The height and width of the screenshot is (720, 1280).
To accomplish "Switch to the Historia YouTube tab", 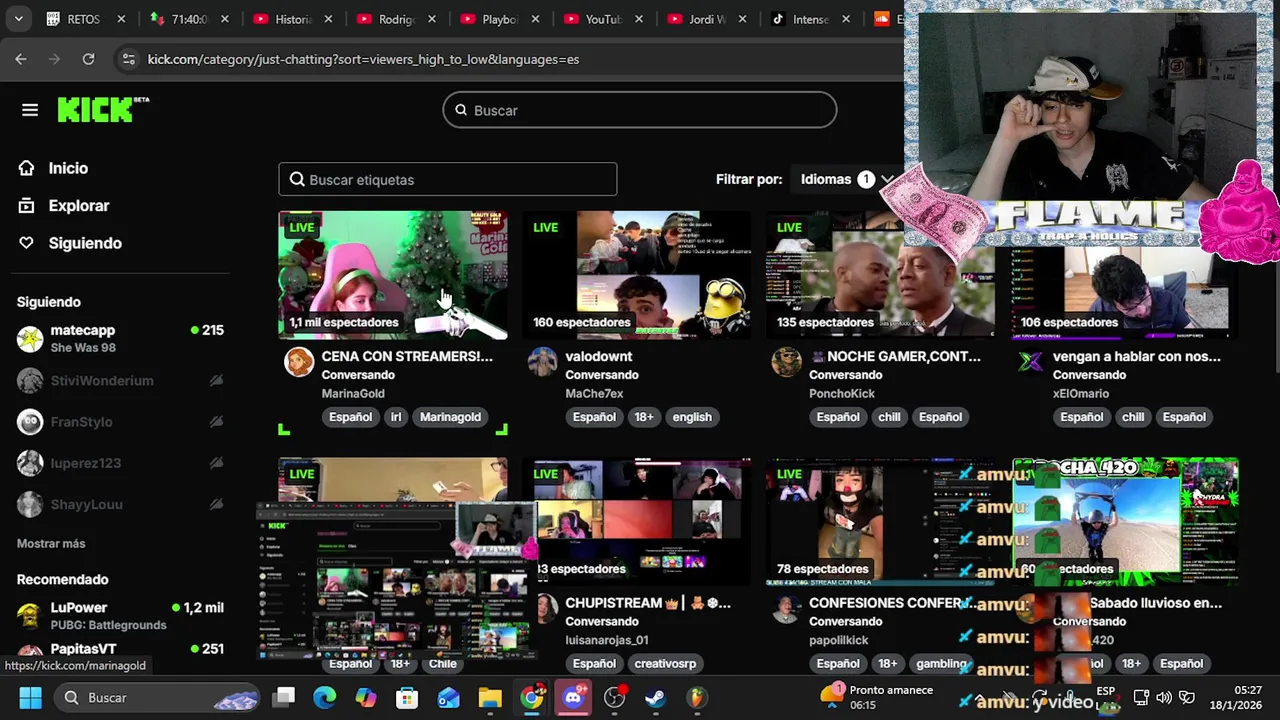I will pos(291,19).
